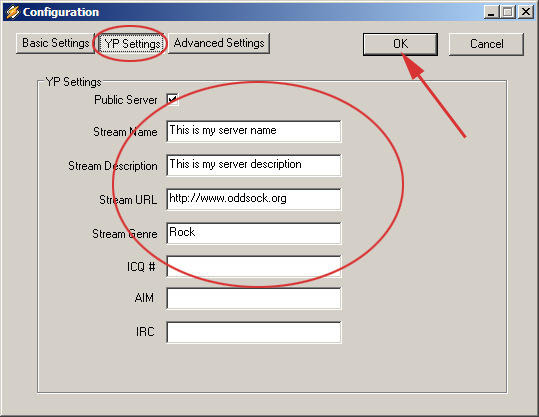Switch to Basic Settings tab
Viewport: 539px width, 417px height.
click(55, 43)
